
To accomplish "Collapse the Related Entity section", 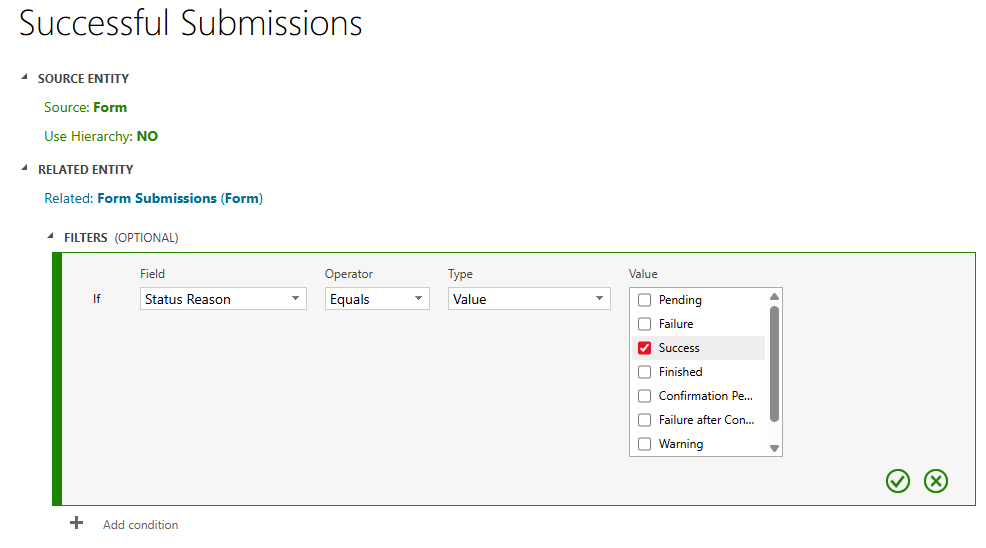I will 24,169.
